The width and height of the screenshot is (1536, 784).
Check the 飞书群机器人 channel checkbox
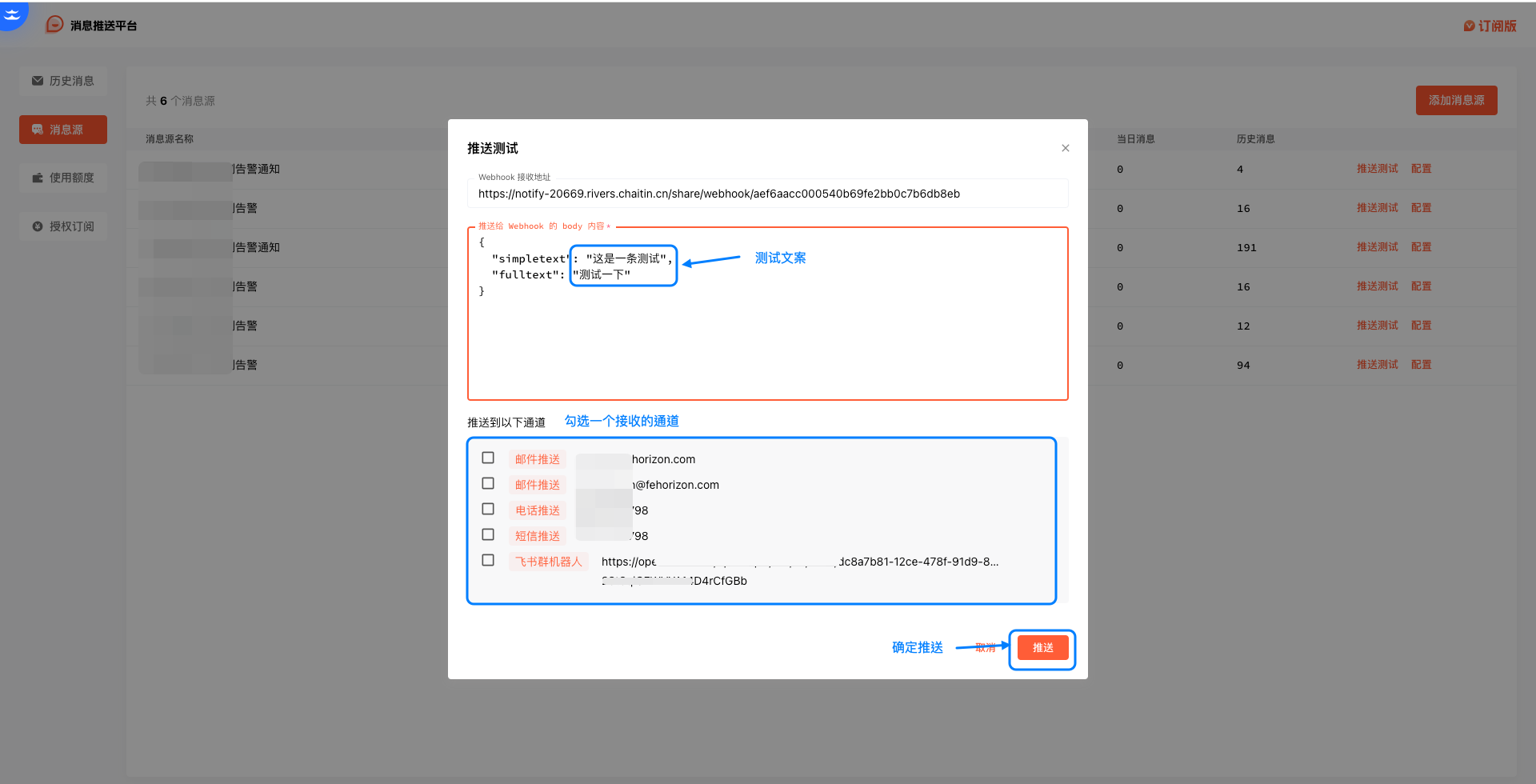point(488,561)
